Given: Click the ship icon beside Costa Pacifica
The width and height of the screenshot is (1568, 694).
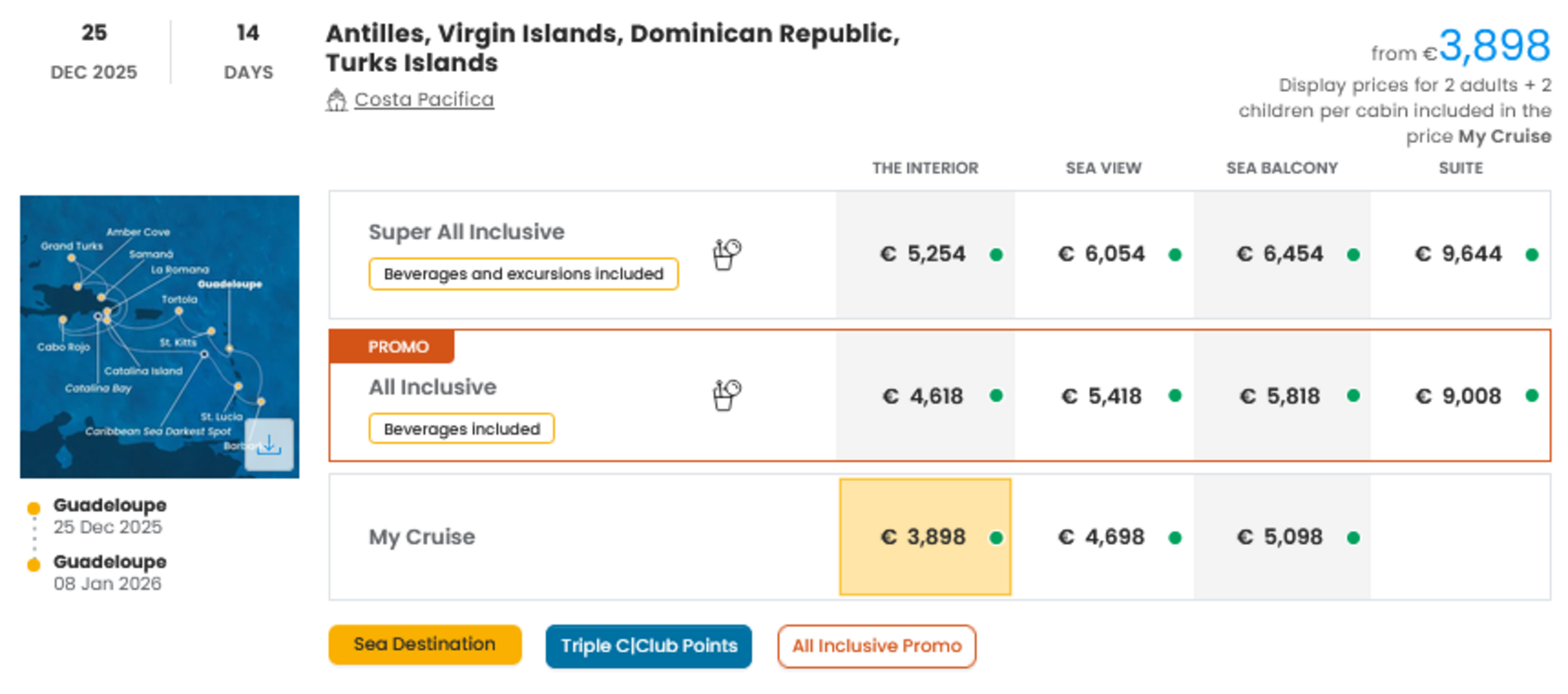Looking at the screenshot, I should click(x=336, y=101).
